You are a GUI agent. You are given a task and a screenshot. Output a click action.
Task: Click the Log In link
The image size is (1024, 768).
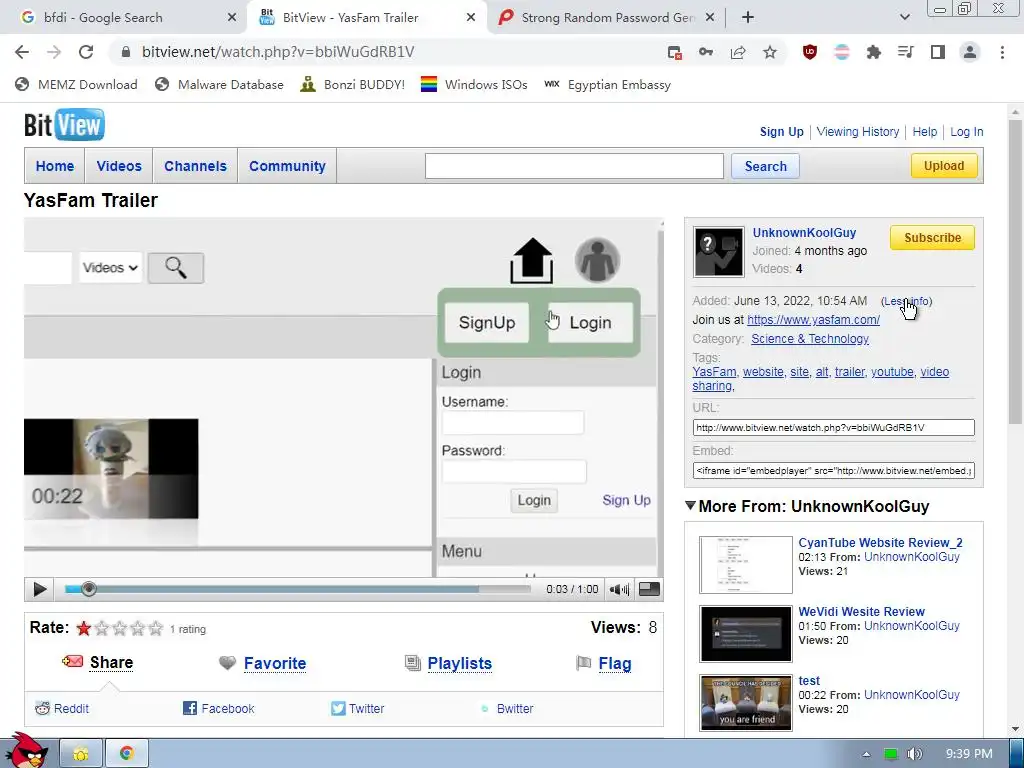point(967,132)
